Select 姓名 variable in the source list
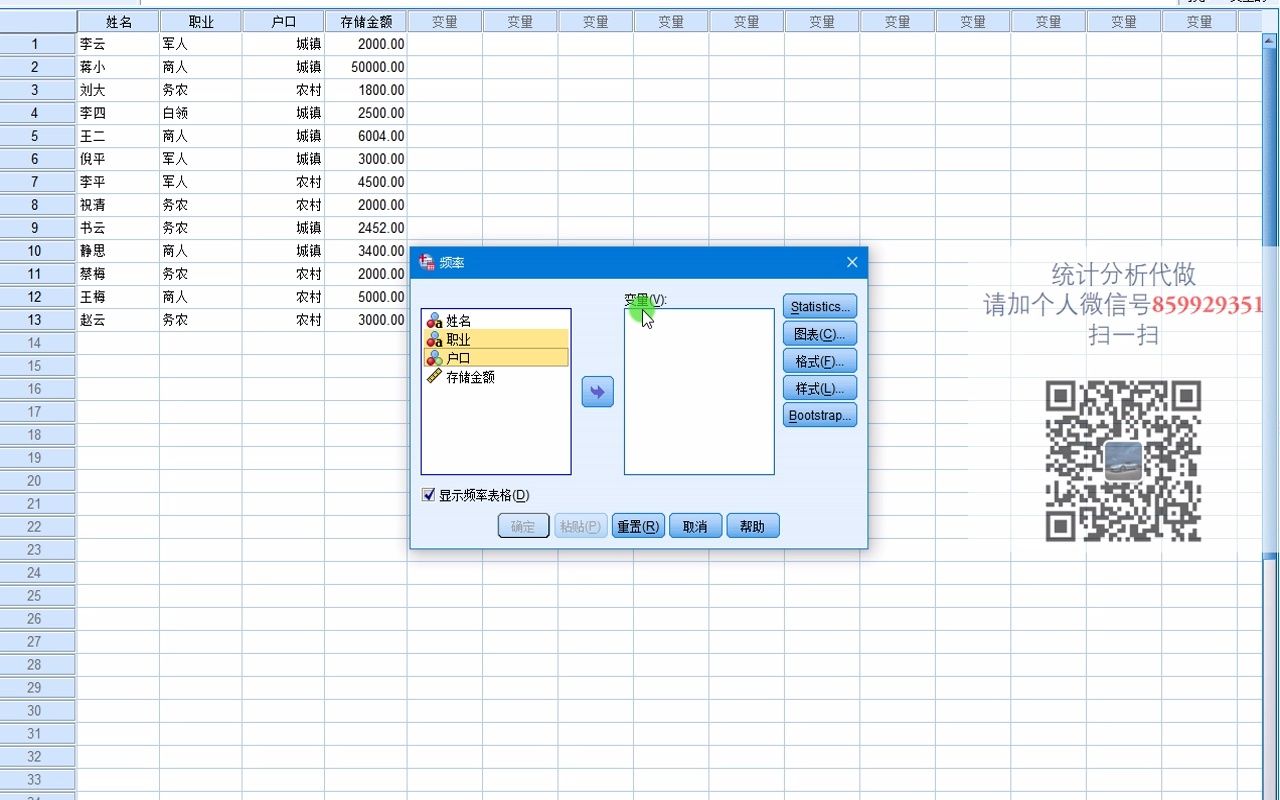The image size is (1280, 800). point(497,321)
